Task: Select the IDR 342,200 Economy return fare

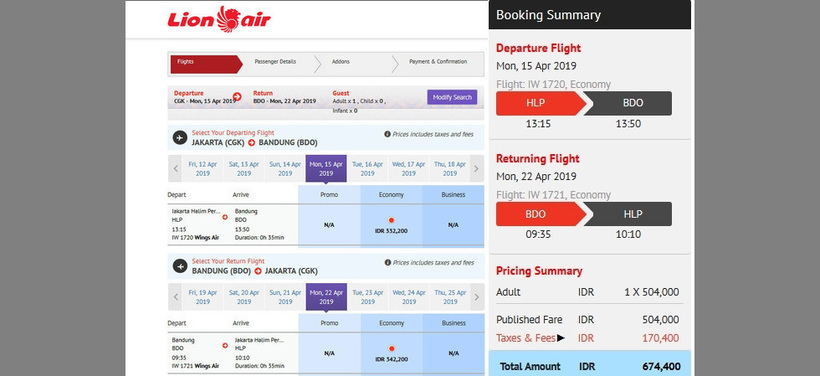Action: click(x=391, y=349)
